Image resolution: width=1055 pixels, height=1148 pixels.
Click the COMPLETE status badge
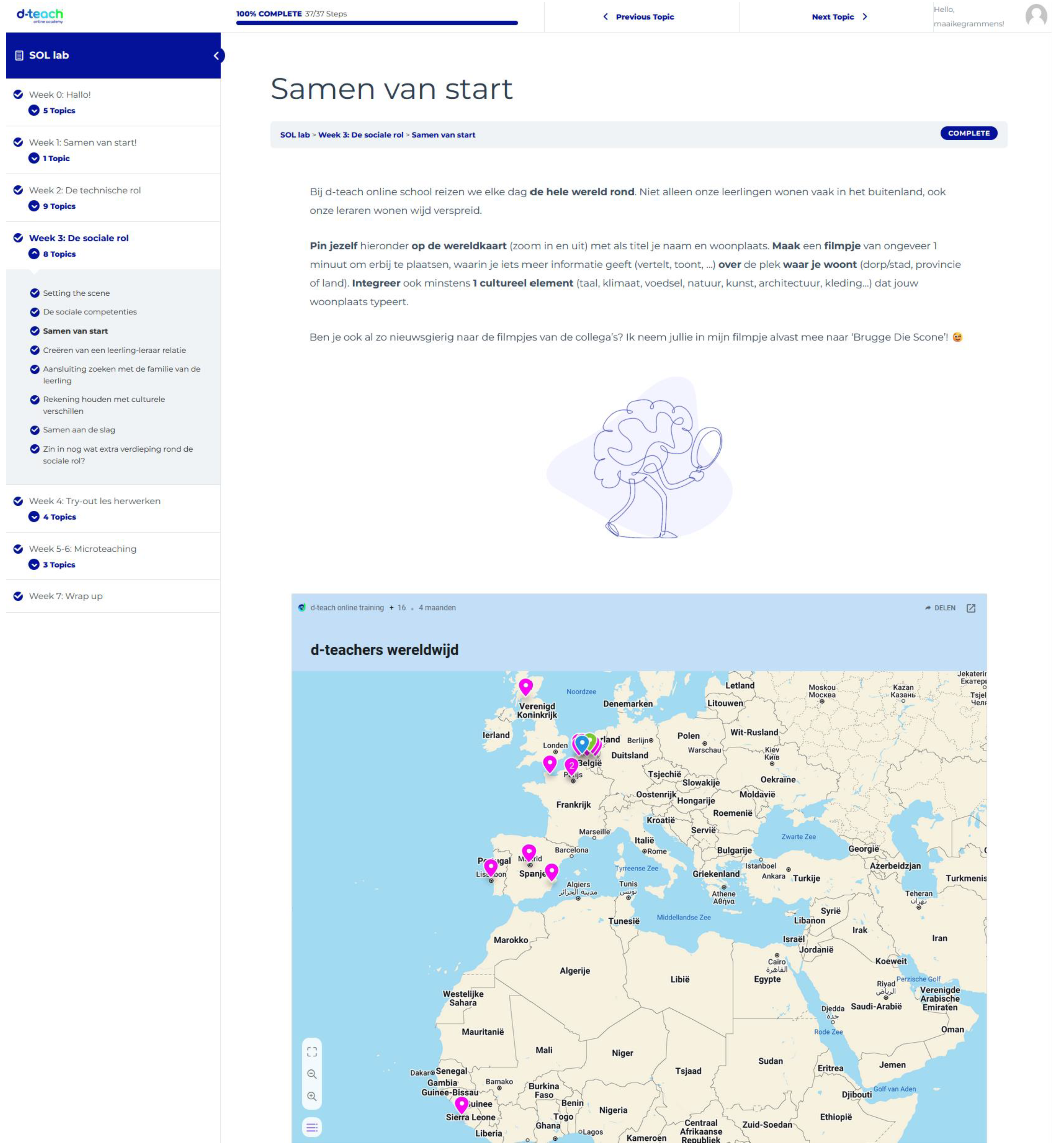pos(969,133)
